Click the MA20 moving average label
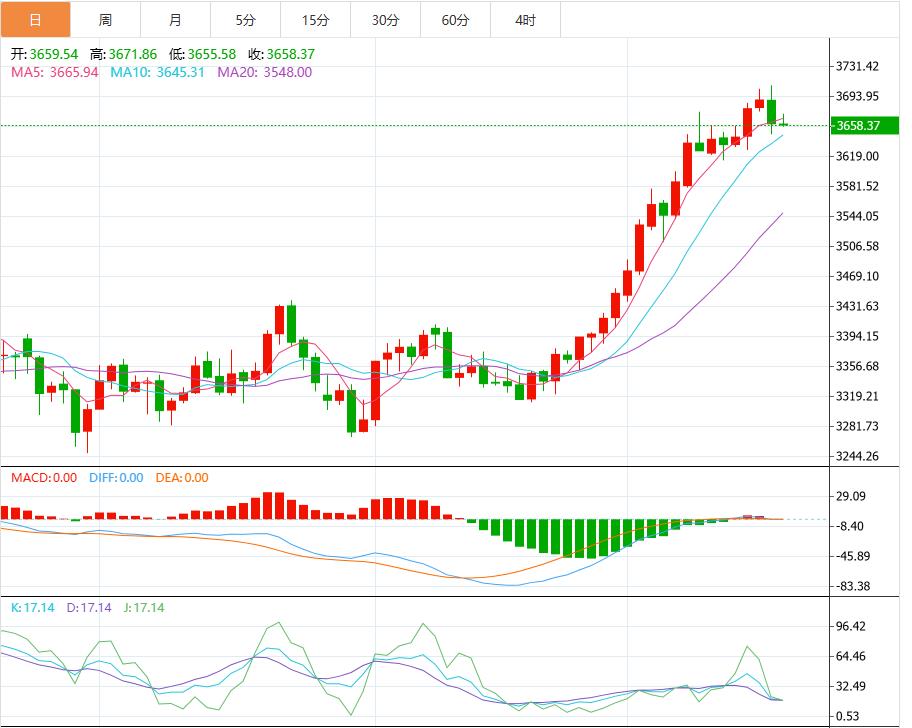The image size is (912, 728). tap(264, 72)
